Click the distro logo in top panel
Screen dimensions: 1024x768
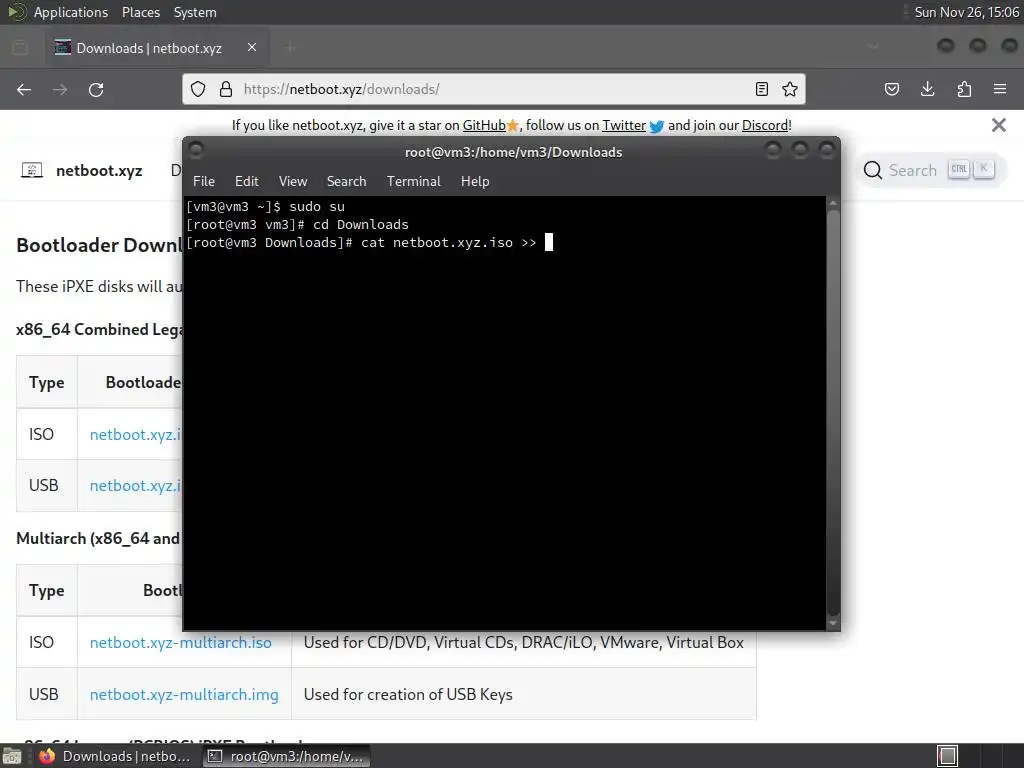(16, 12)
